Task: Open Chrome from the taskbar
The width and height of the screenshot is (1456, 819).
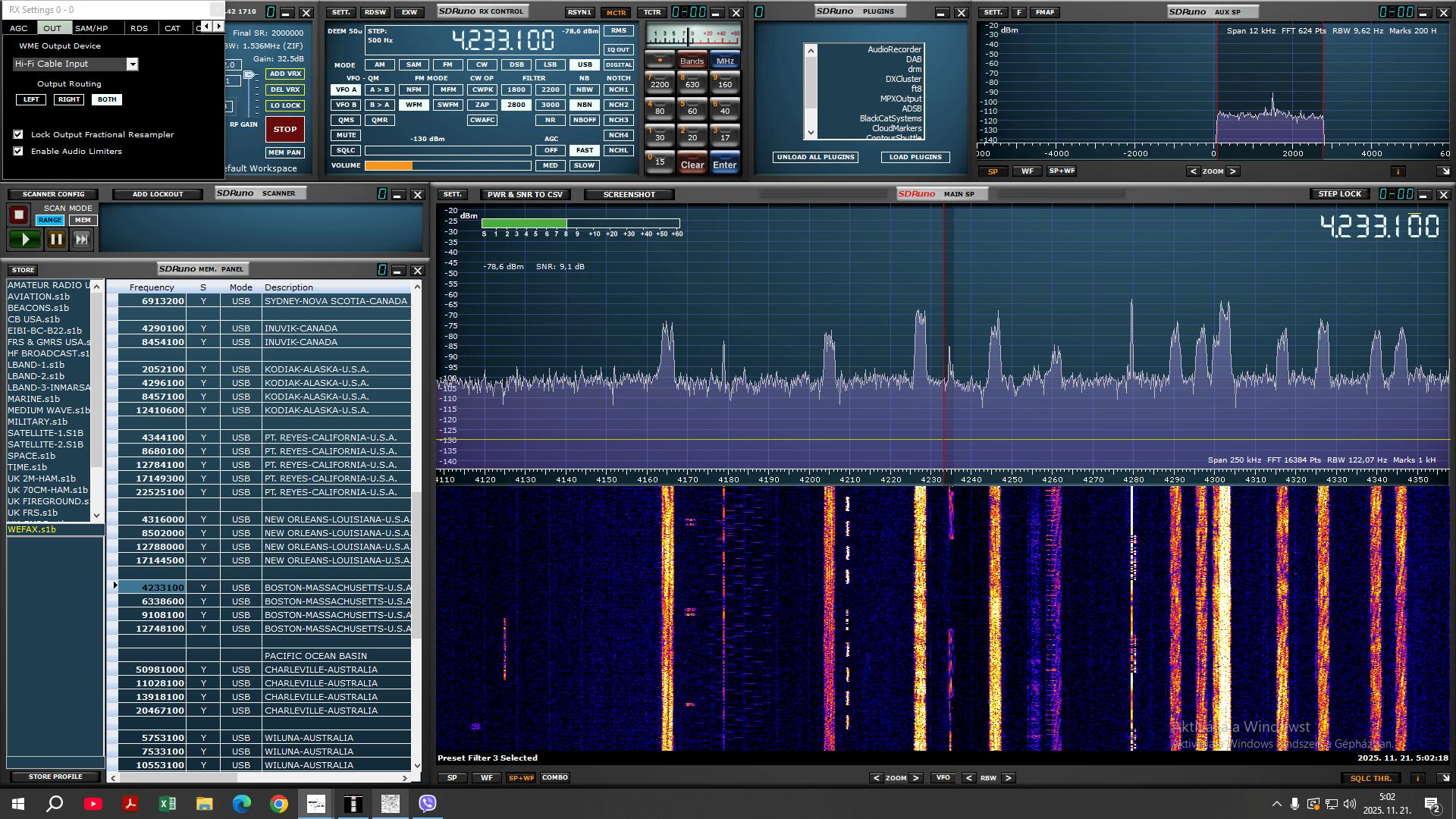Action: point(279,804)
